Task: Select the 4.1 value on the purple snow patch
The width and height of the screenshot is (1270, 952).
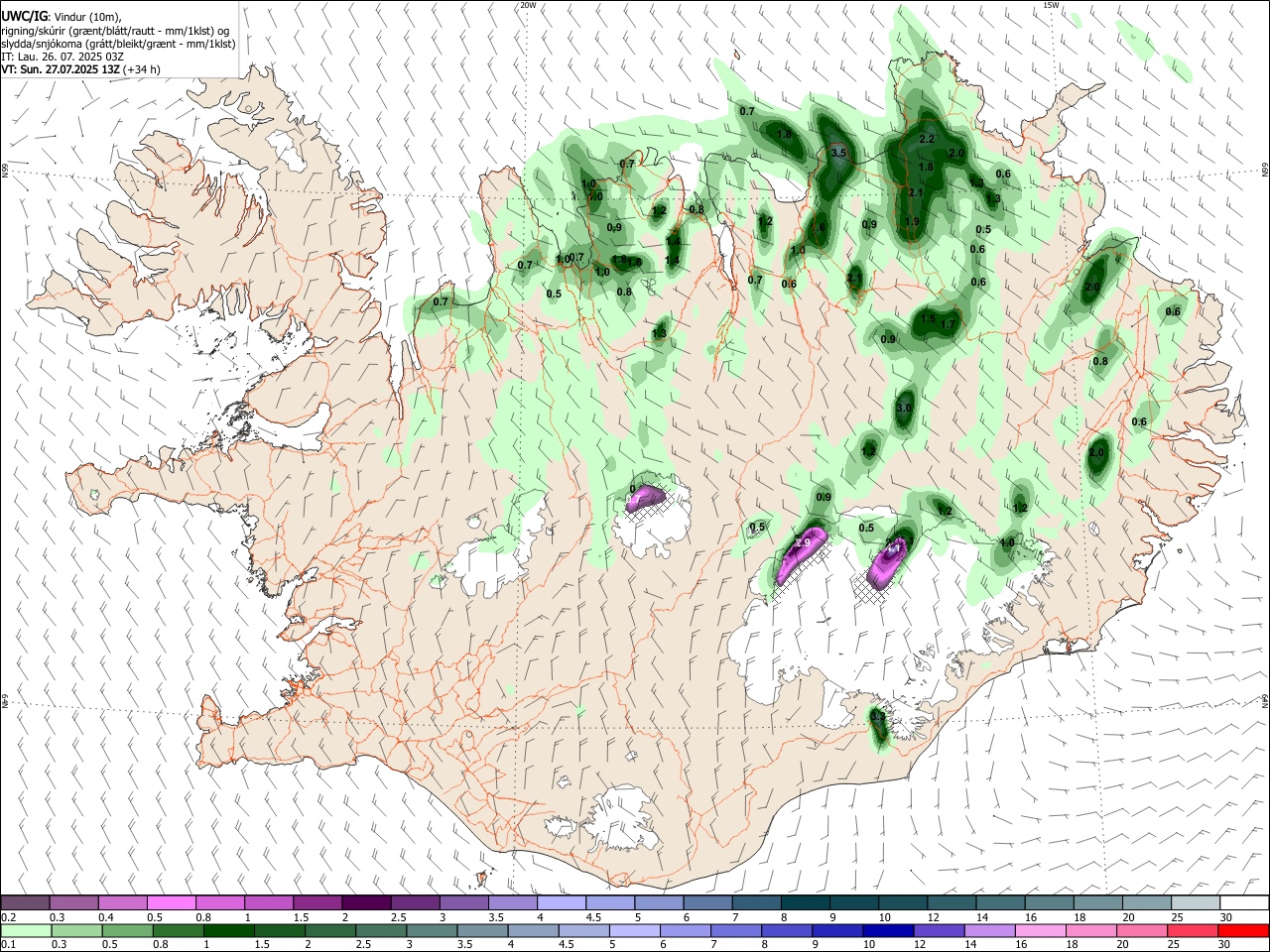Action: [x=894, y=546]
